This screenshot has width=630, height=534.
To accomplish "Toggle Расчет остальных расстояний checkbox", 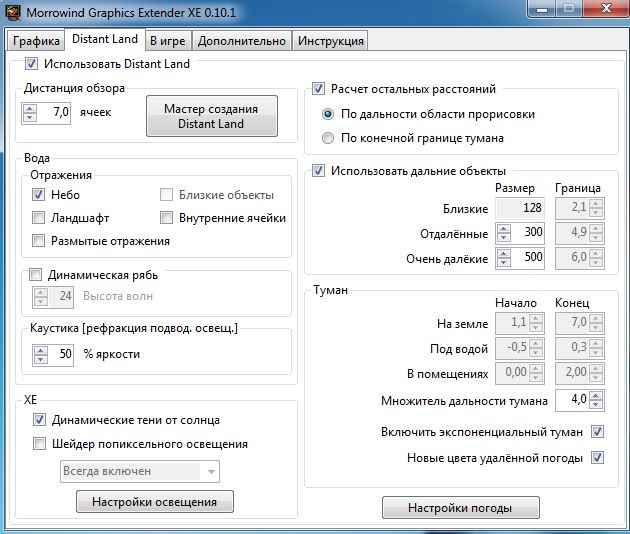I will pos(318,89).
